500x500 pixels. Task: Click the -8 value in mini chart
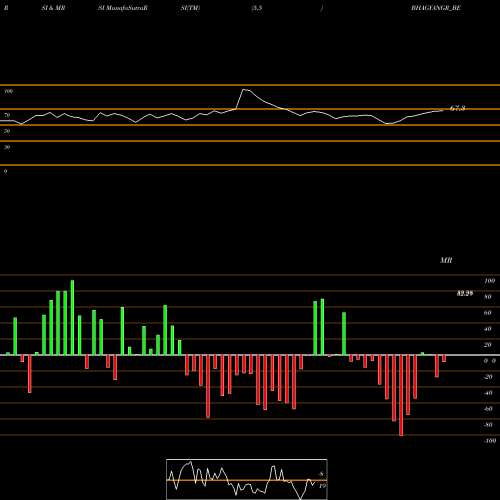321,474
